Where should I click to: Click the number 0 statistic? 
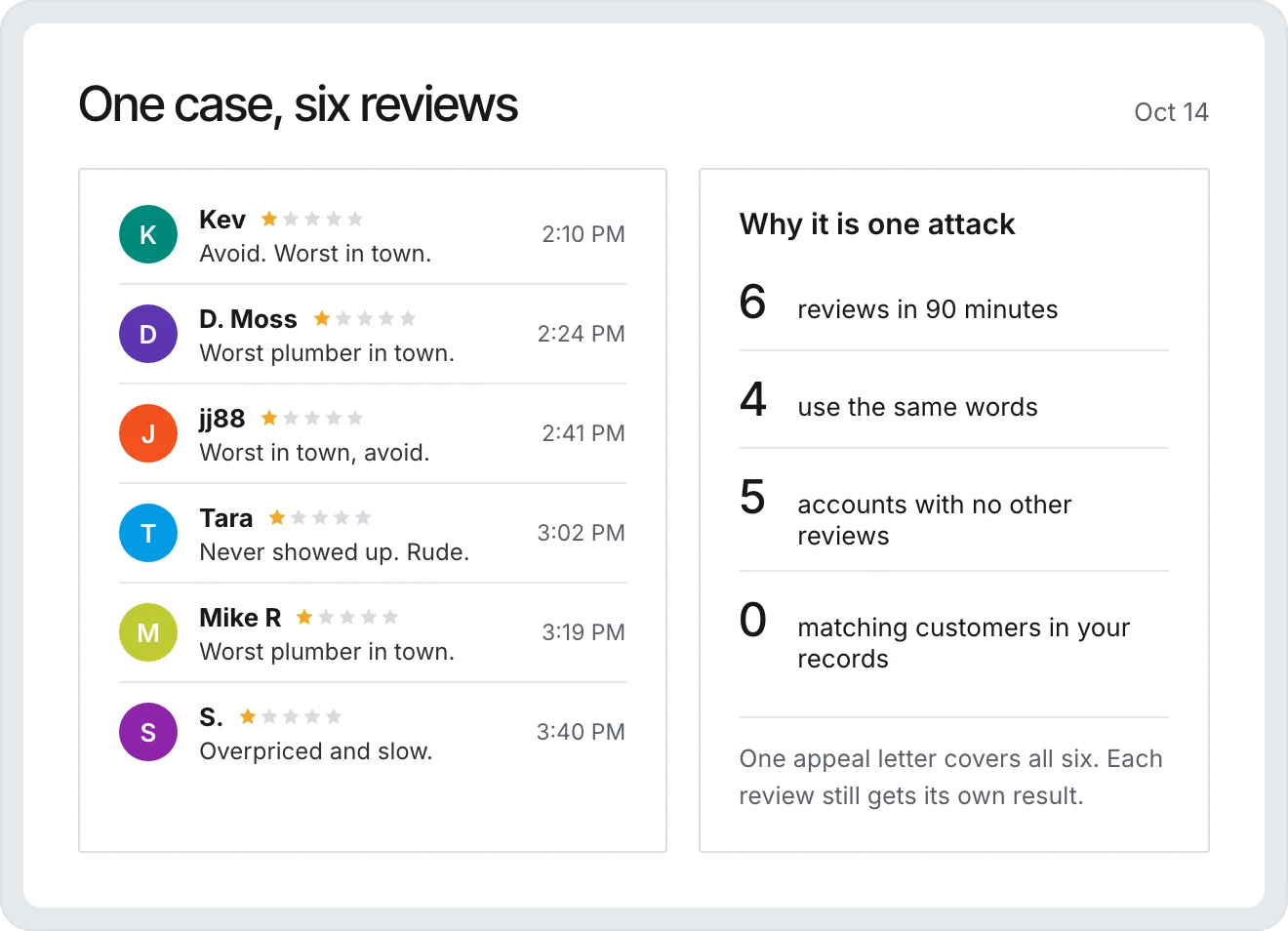tap(753, 620)
